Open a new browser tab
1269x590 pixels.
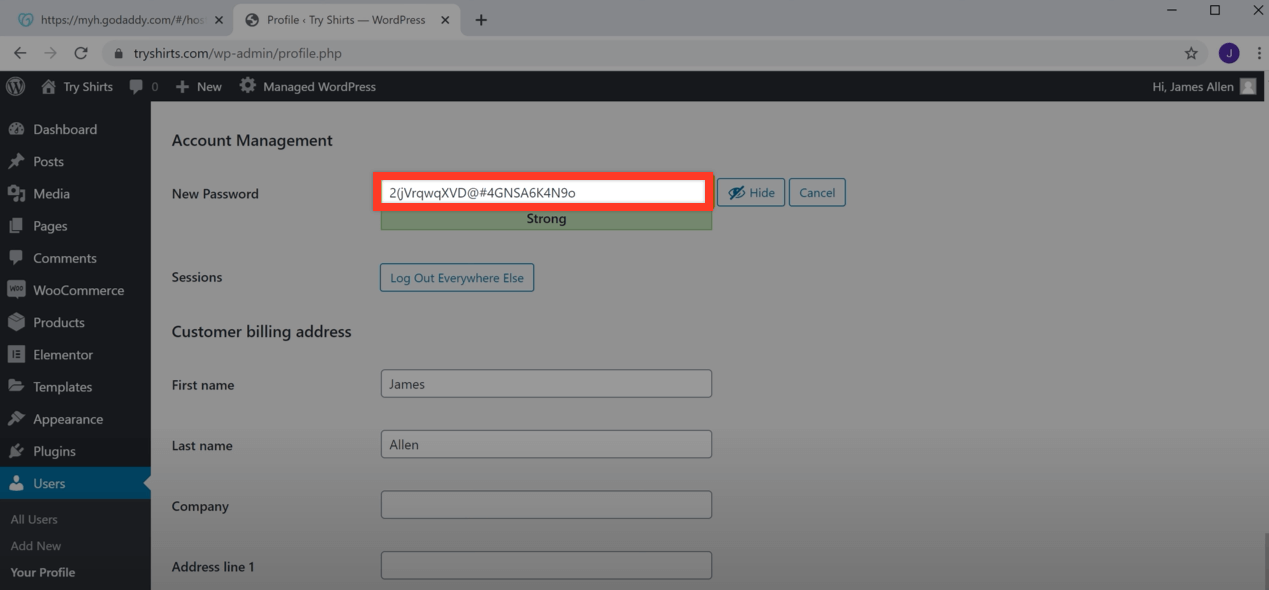coord(481,20)
